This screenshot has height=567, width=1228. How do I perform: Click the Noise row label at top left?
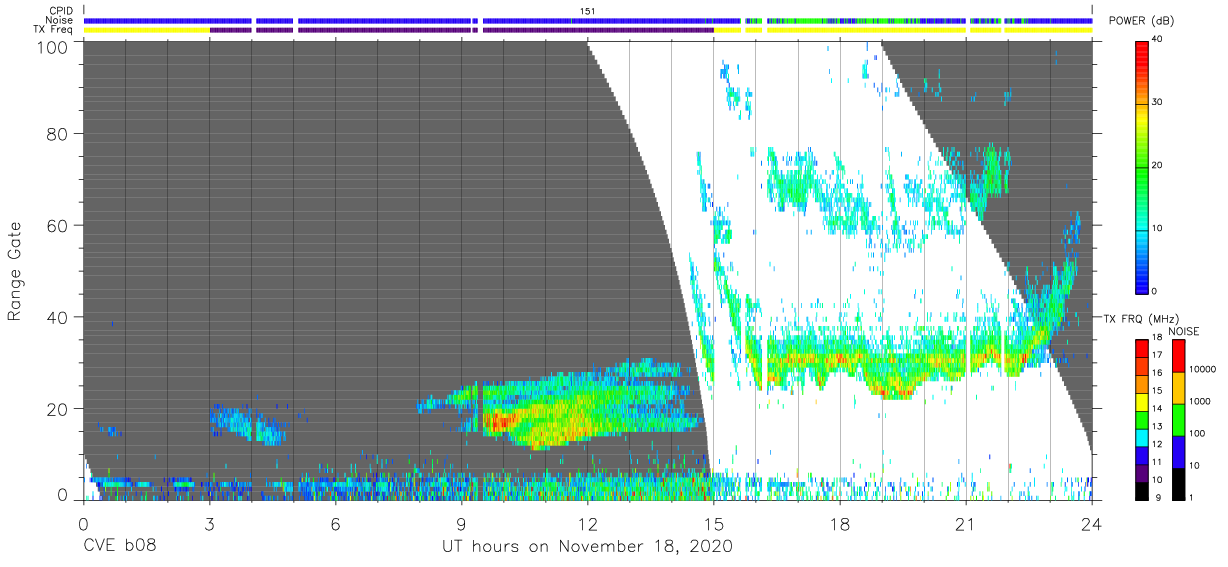coord(60,20)
